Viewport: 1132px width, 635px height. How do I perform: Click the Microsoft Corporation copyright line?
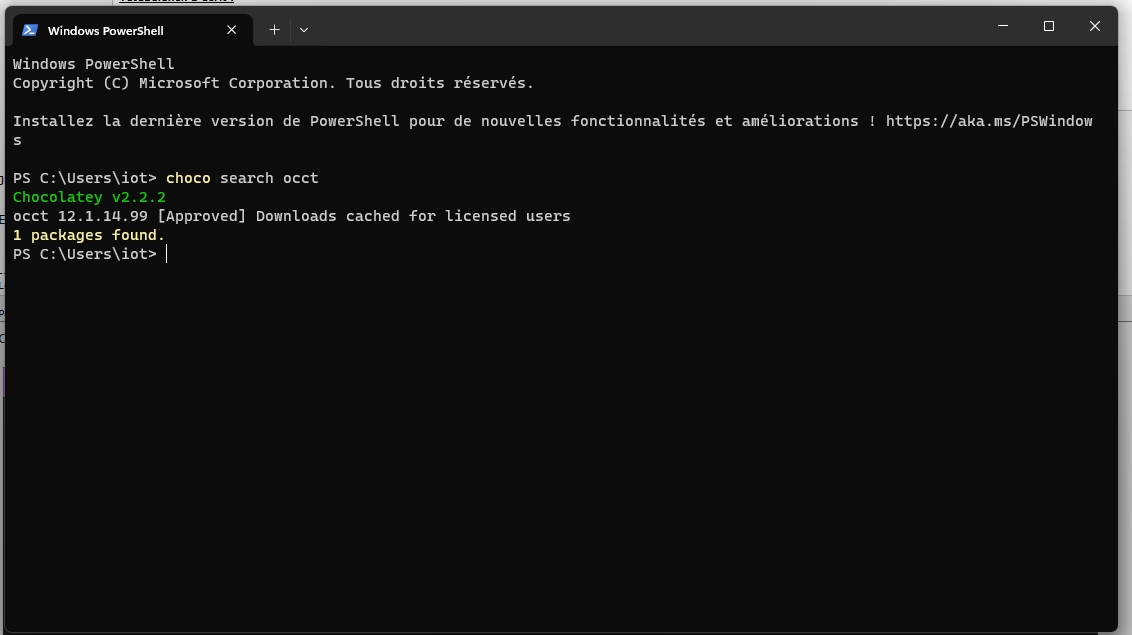(x=273, y=83)
